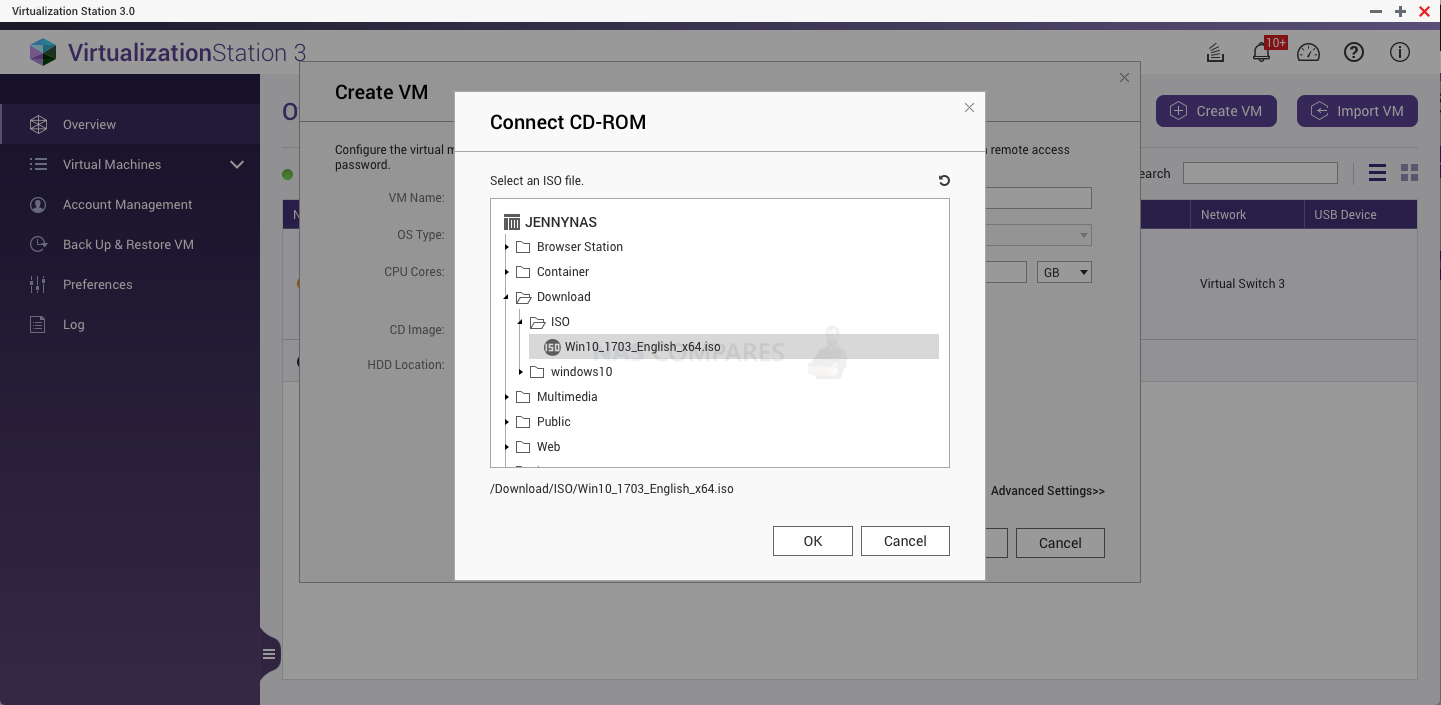Open the resource monitor gauge icon
The image size is (1441, 705).
1308,53
